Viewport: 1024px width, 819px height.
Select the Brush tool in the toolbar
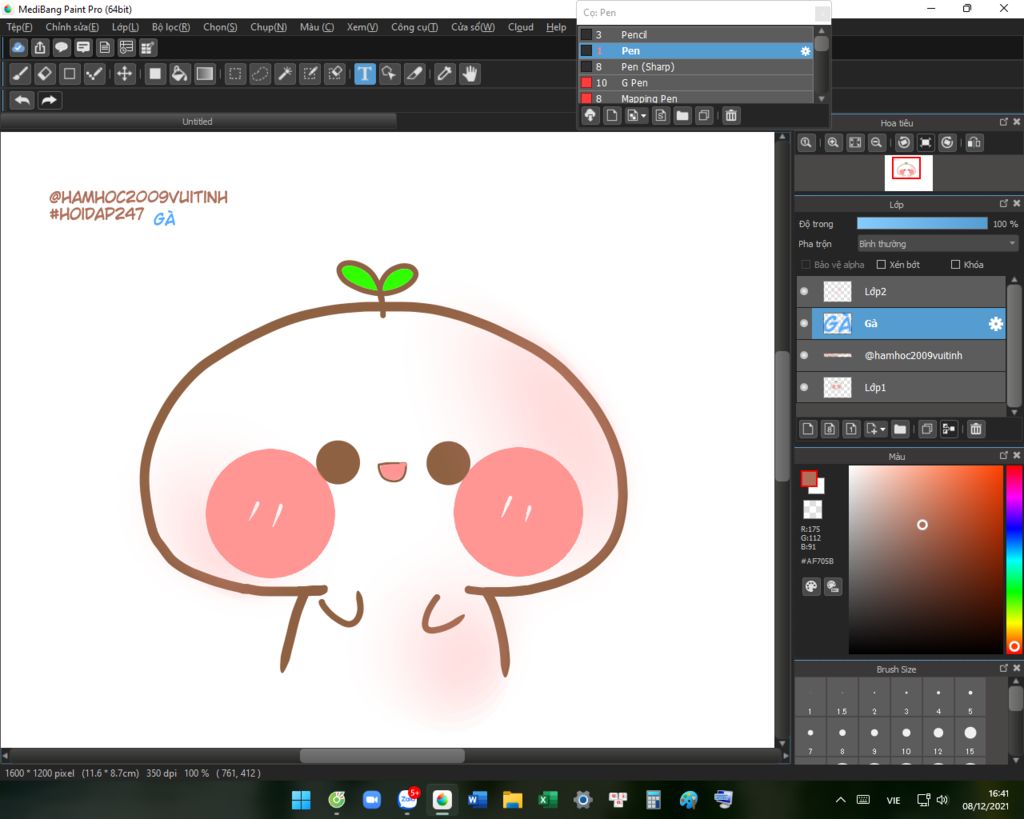click(20, 74)
